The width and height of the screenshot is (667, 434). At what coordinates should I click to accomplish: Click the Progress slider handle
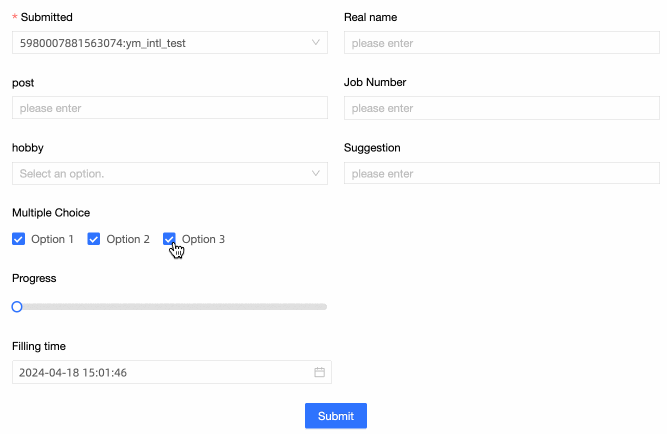[x=17, y=307]
